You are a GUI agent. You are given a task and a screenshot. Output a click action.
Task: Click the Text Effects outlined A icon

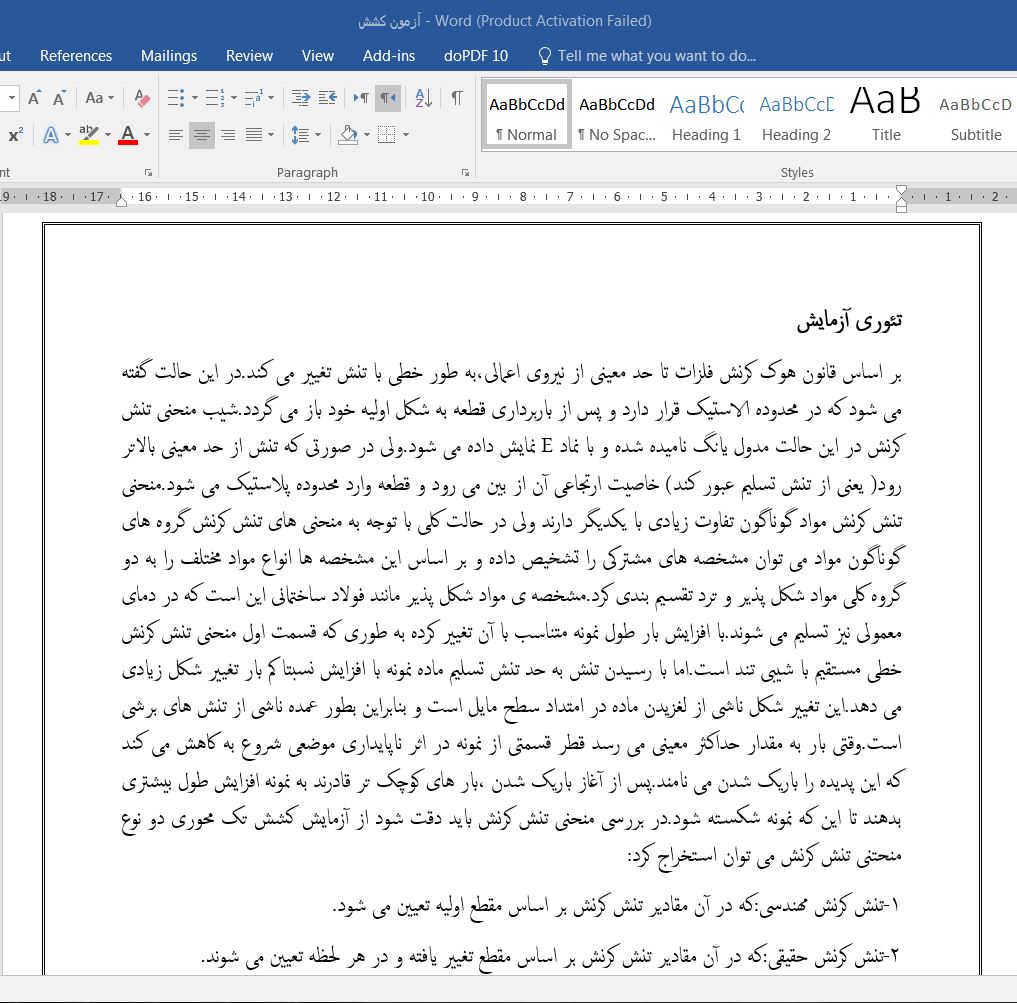pos(51,135)
